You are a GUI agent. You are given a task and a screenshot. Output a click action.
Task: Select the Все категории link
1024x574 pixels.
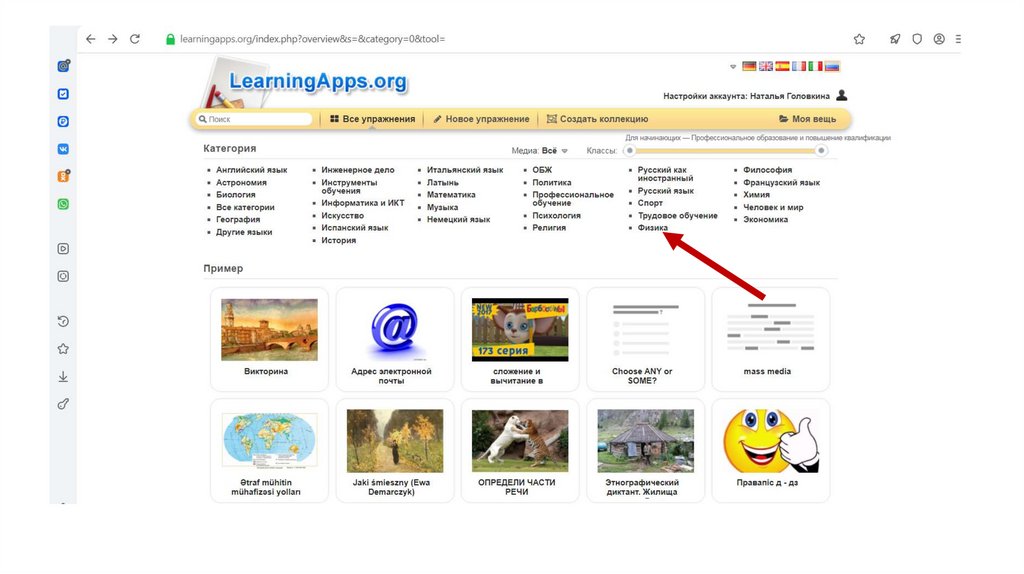tap(245, 207)
